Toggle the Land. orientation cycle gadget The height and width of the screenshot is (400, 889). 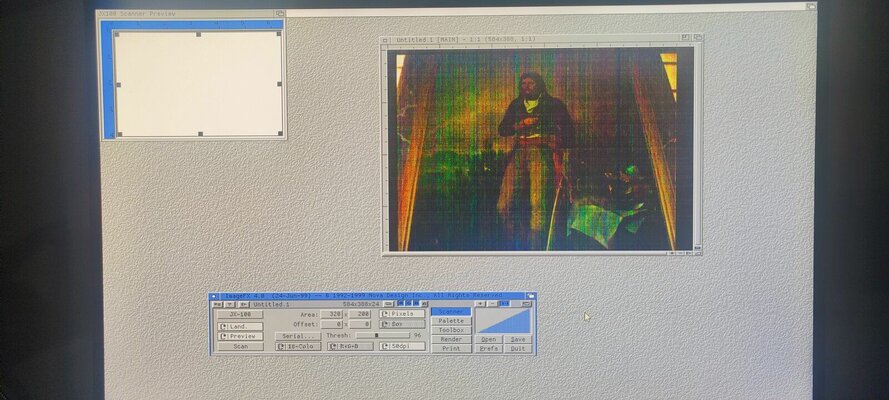tap(240, 325)
